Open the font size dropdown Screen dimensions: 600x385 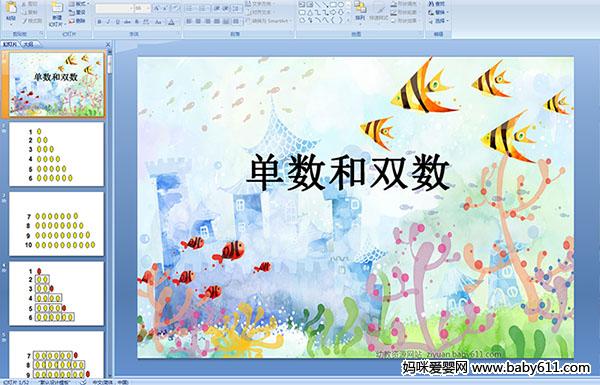click(x=142, y=8)
